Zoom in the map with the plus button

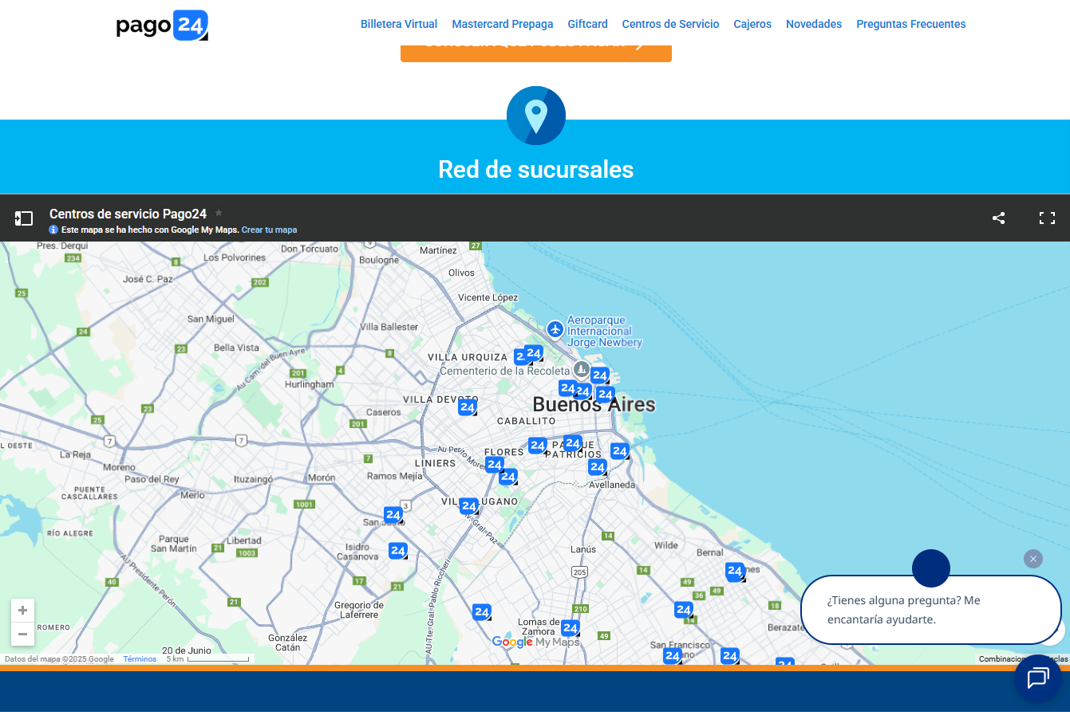pos(23,610)
